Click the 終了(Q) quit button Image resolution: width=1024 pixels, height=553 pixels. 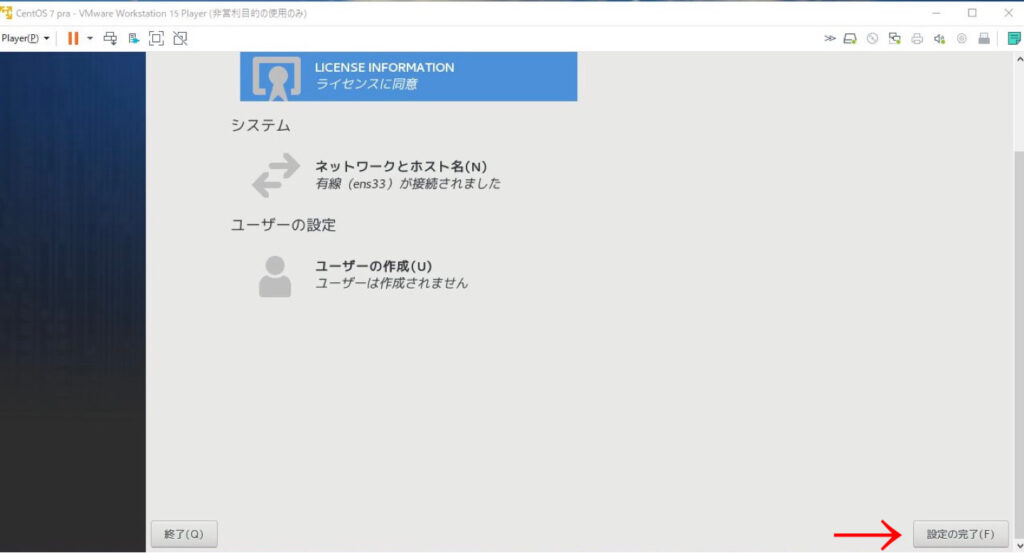(x=184, y=534)
